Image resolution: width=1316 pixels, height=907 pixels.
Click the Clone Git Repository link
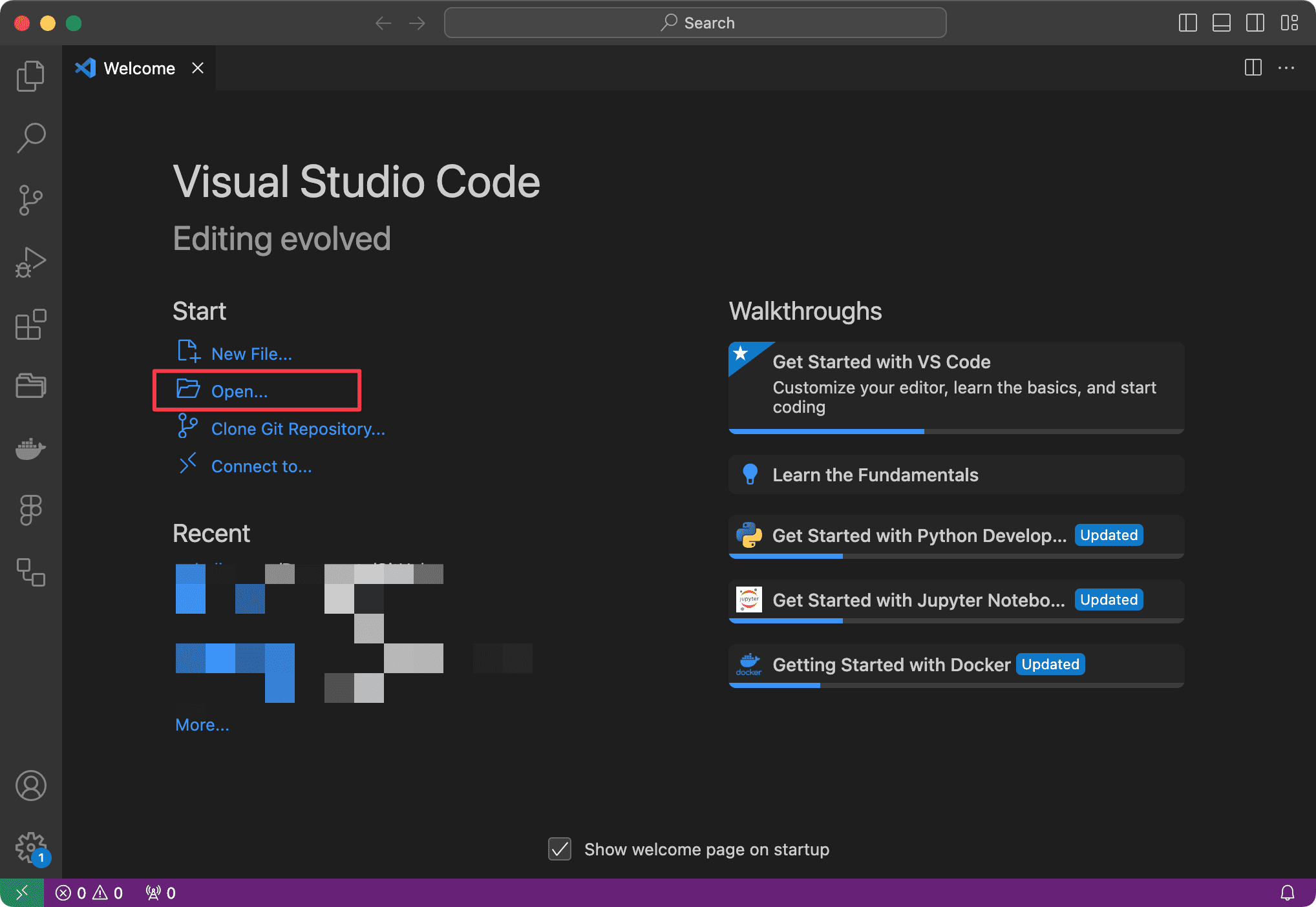coord(297,429)
